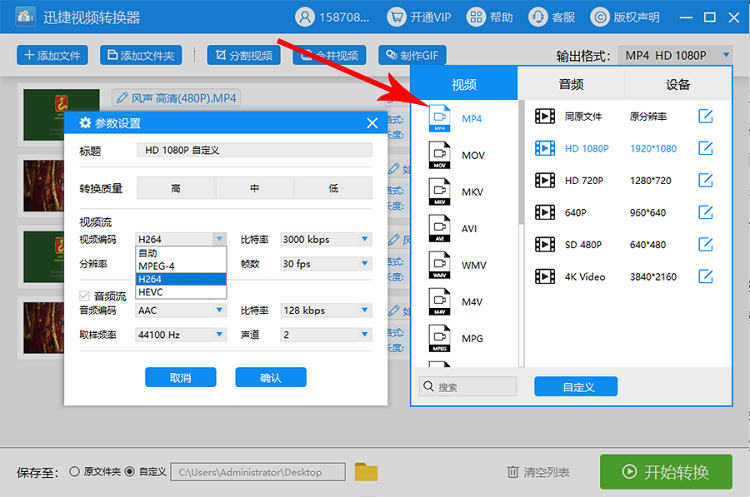The width and height of the screenshot is (750, 497).
Task: Click the 添加文件 button
Action: point(52,55)
